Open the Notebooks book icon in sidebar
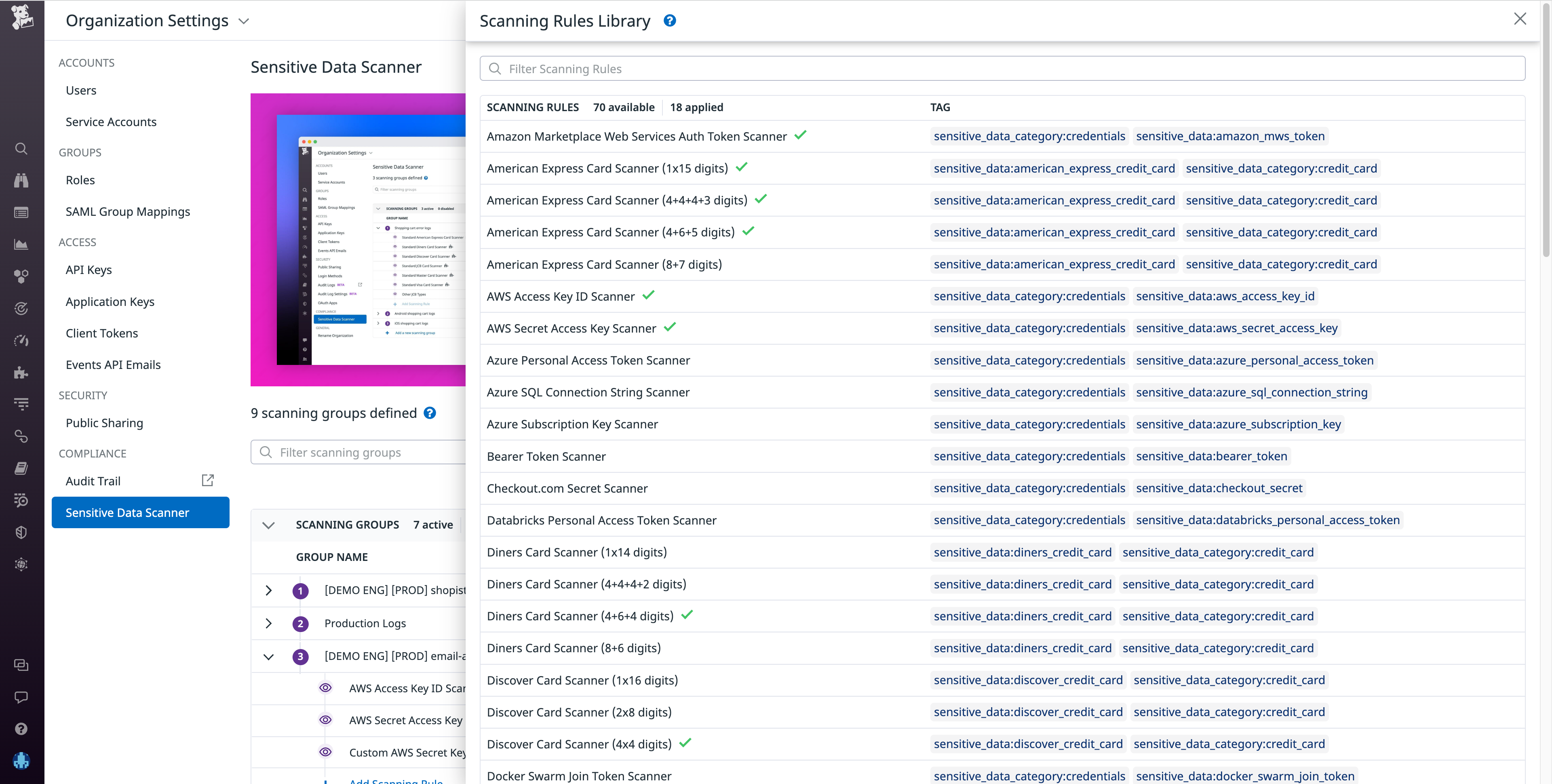This screenshot has height=784, width=1552. click(21, 468)
